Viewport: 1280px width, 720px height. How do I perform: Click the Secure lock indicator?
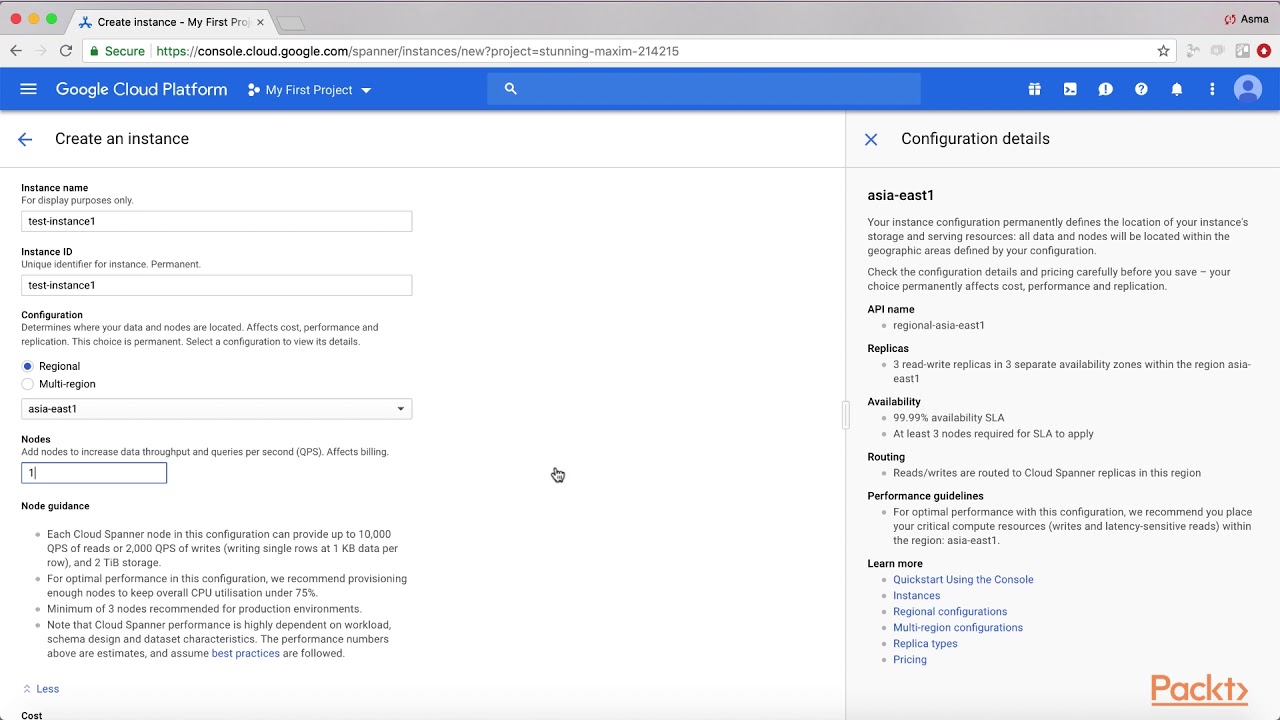(117, 51)
